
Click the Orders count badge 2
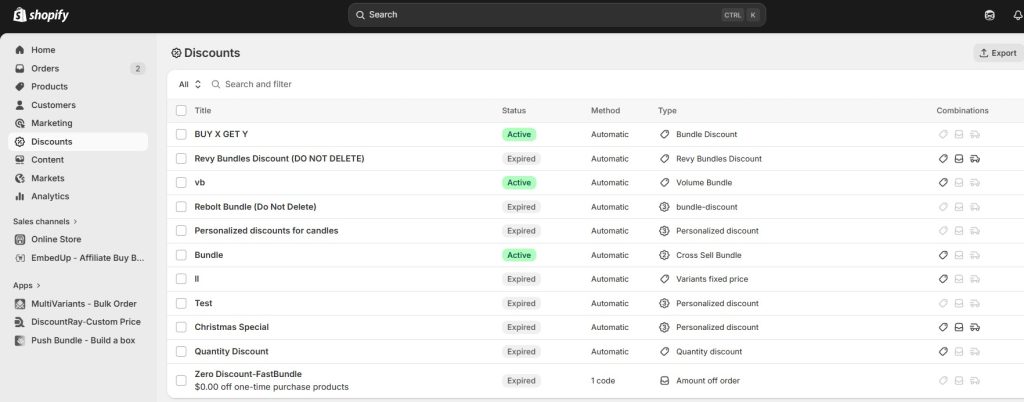[137, 69]
